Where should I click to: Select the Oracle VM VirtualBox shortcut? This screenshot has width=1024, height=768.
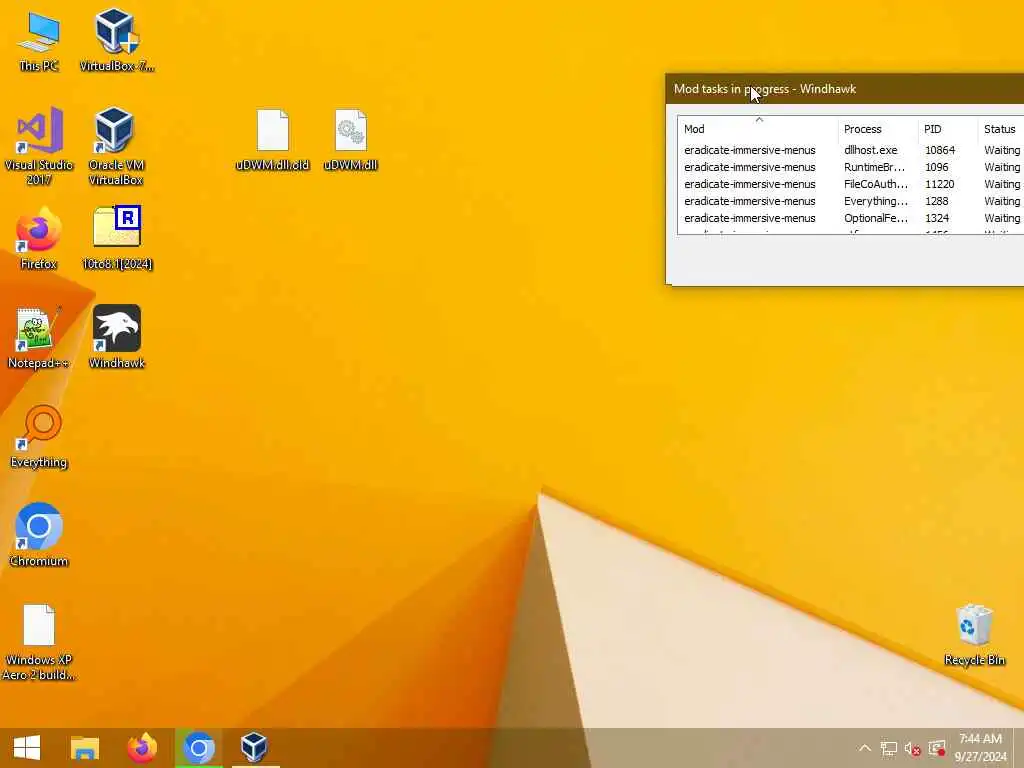click(x=116, y=146)
